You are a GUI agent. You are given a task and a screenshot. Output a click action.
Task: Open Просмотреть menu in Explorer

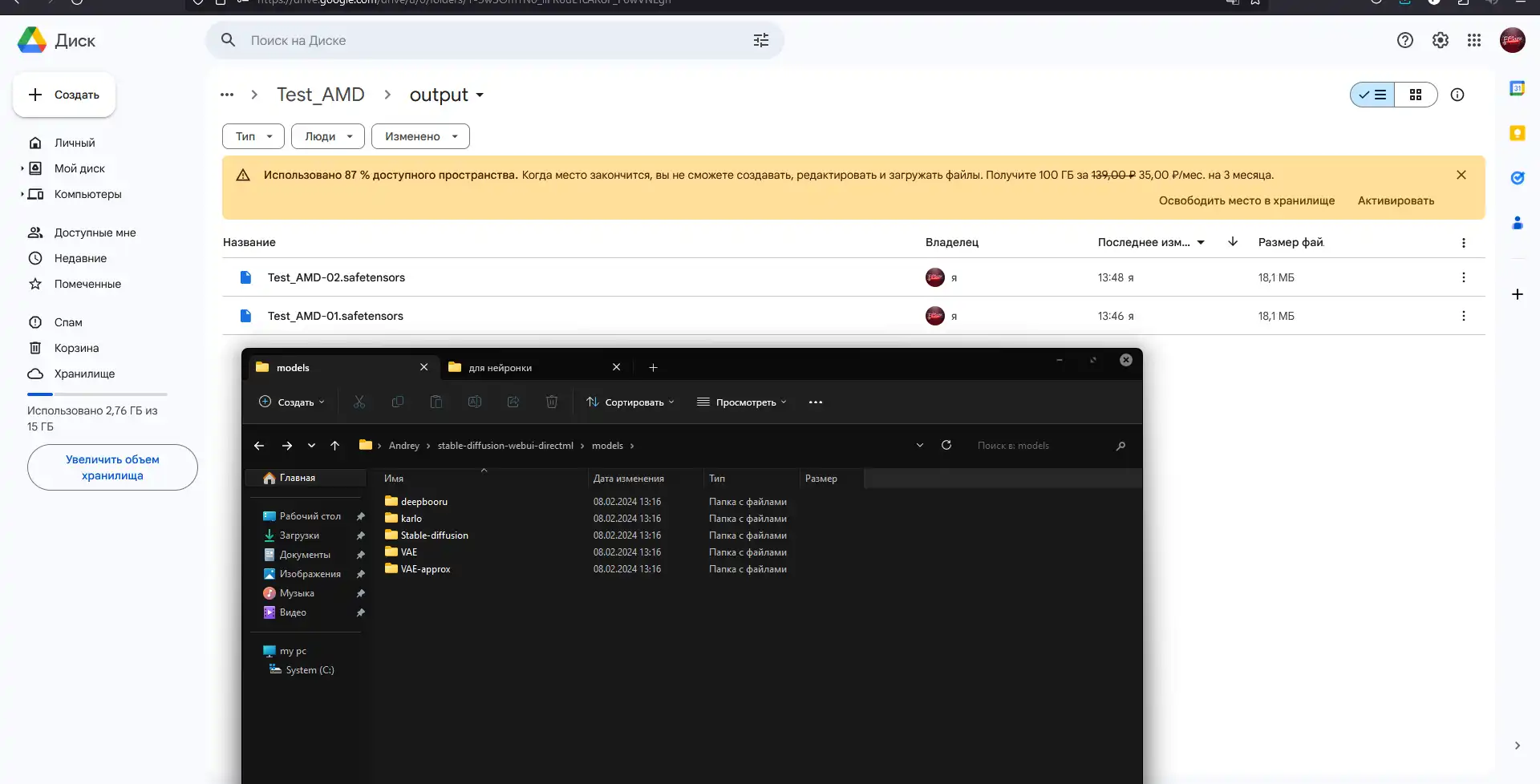[742, 402]
